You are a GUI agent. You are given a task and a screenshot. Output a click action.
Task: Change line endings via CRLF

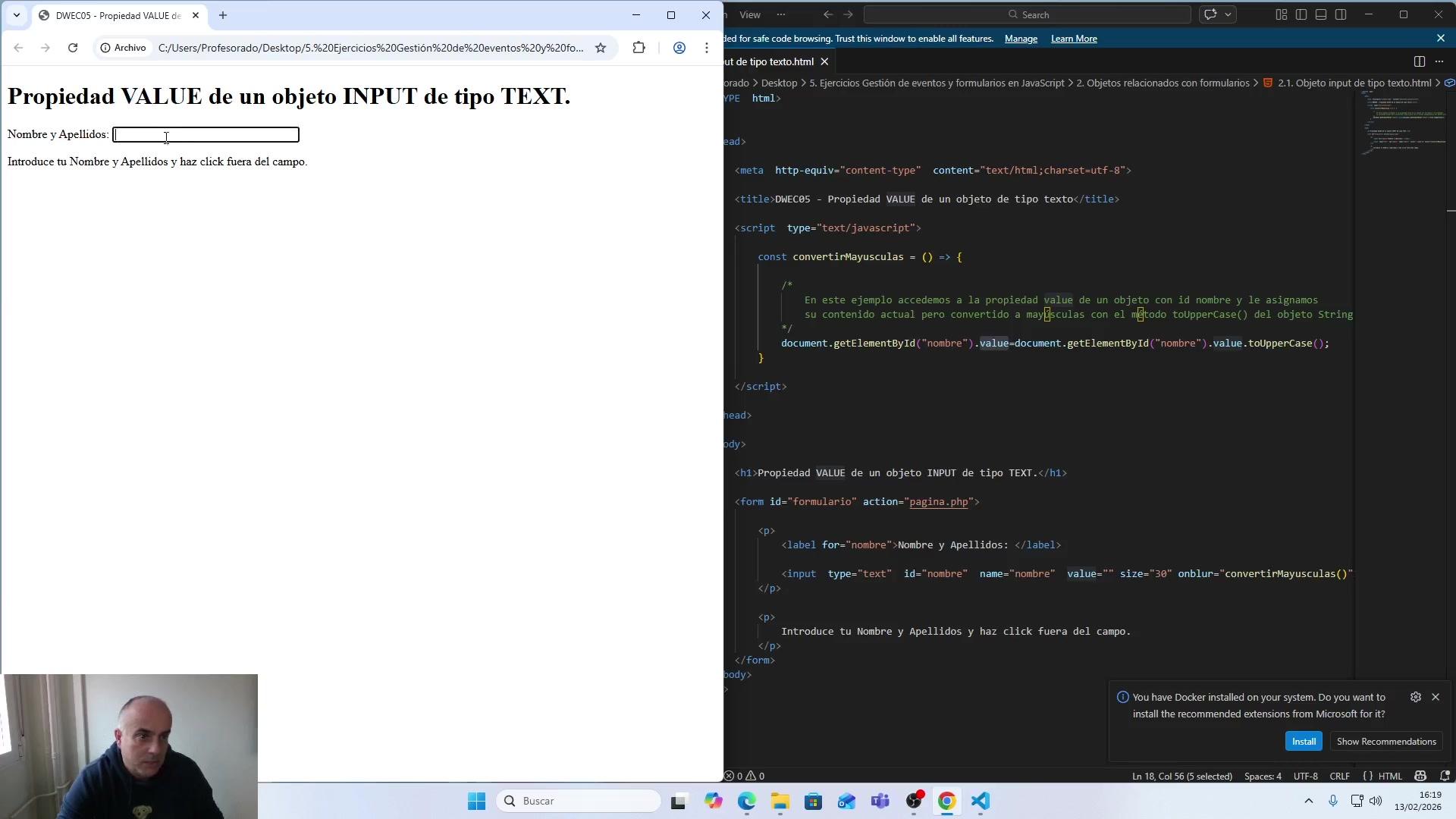[1340, 777]
